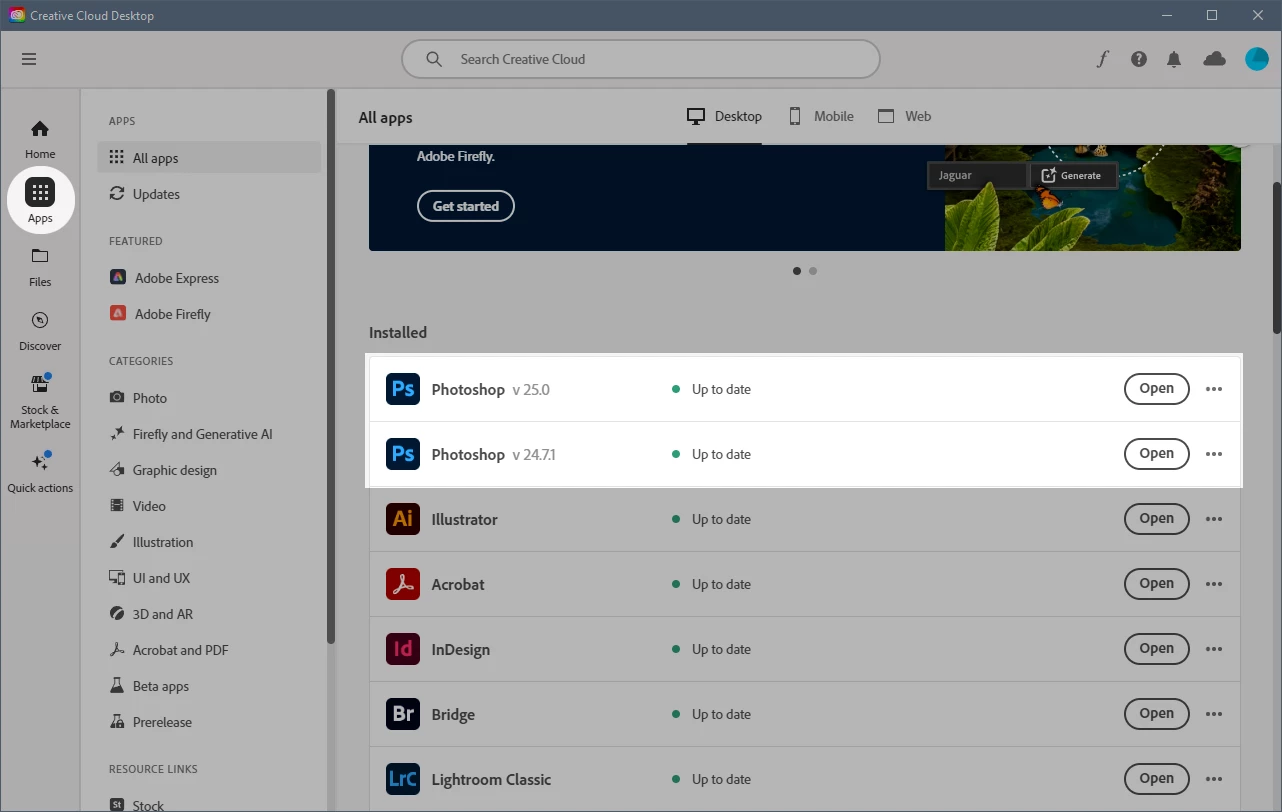Image resolution: width=1282 pixels, height=812 pixels.
Task: Open Illustrator
Action: 1156,519
